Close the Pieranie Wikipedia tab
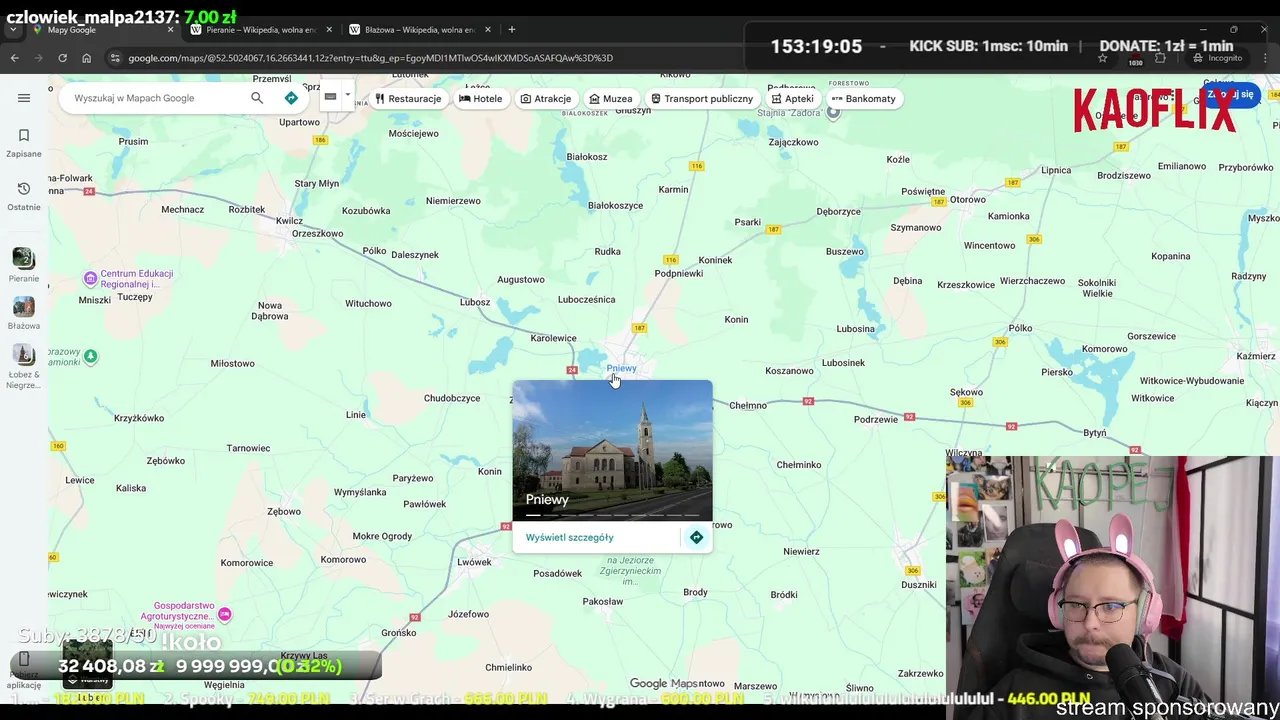Screen dimensions: 1280x720 pos(329,30)
